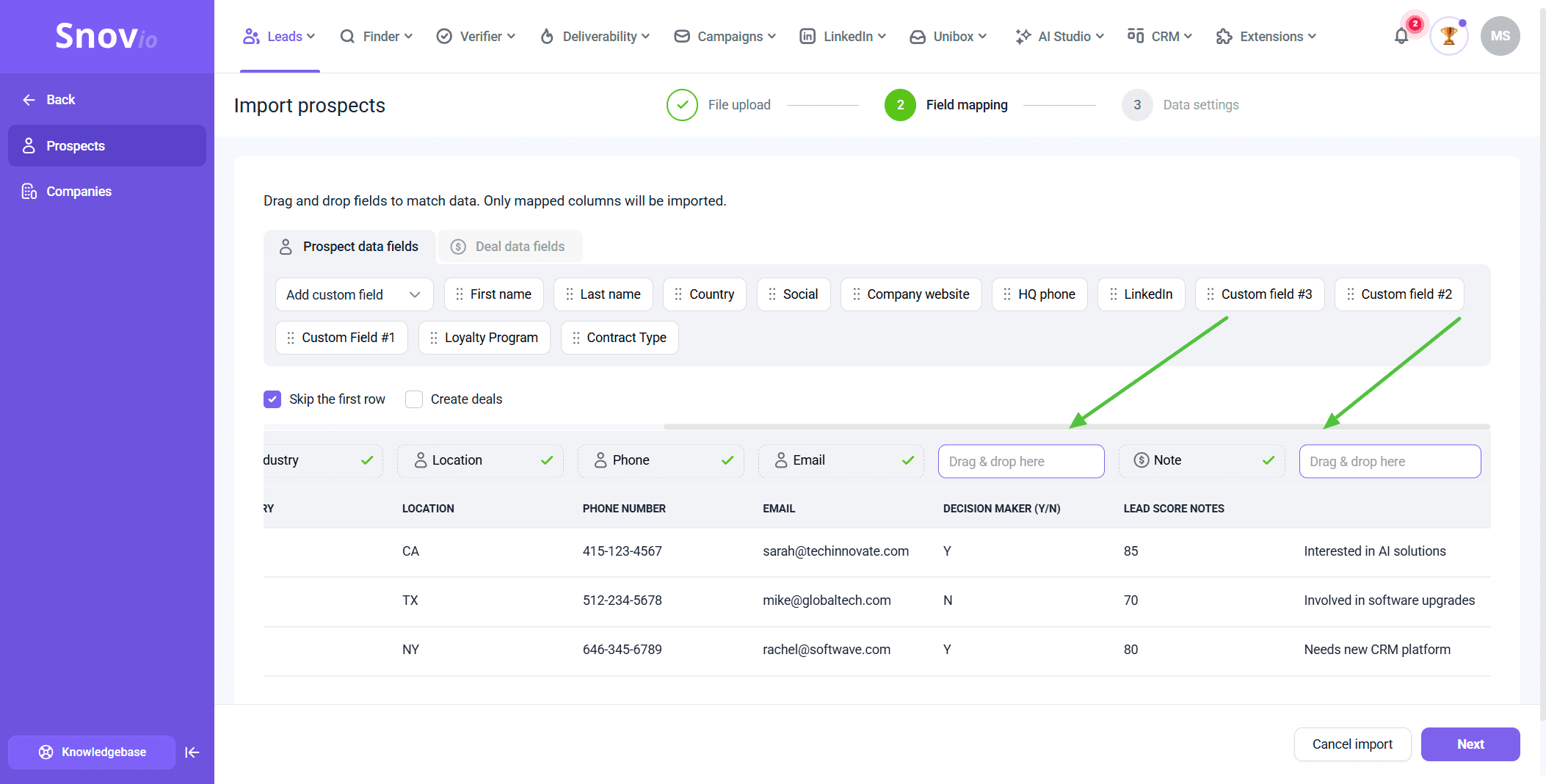Select Prospects in the sidebar

(x=107, y=146)
